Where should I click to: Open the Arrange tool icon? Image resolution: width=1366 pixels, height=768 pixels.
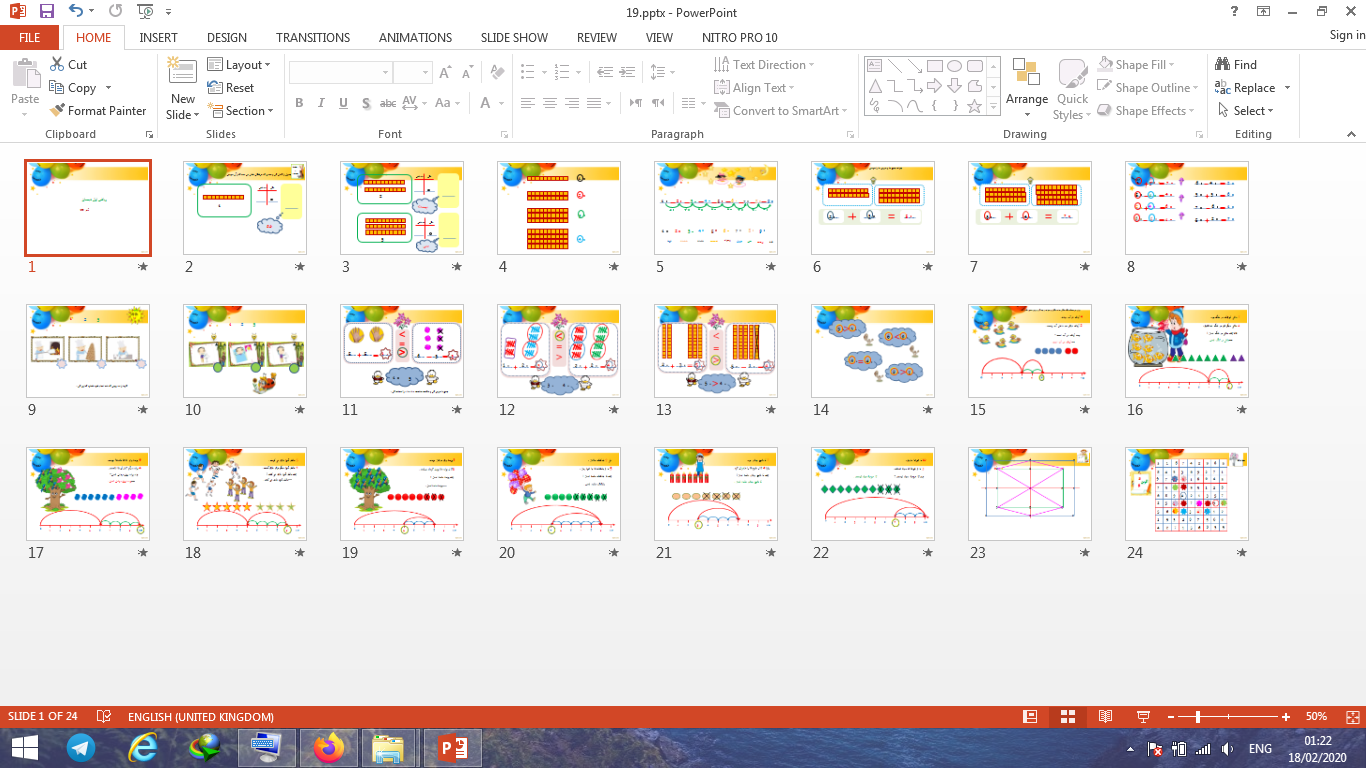(x=1026, y=73)
